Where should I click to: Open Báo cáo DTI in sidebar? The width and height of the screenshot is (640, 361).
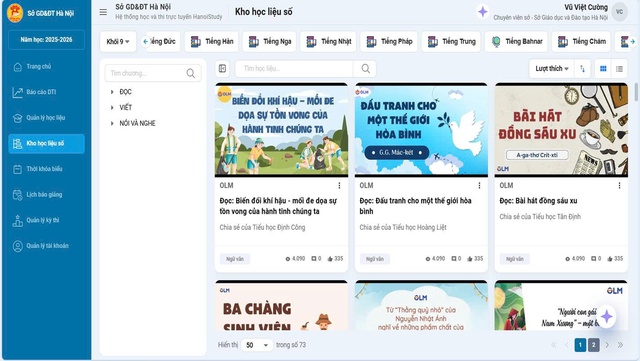(47, 92)
